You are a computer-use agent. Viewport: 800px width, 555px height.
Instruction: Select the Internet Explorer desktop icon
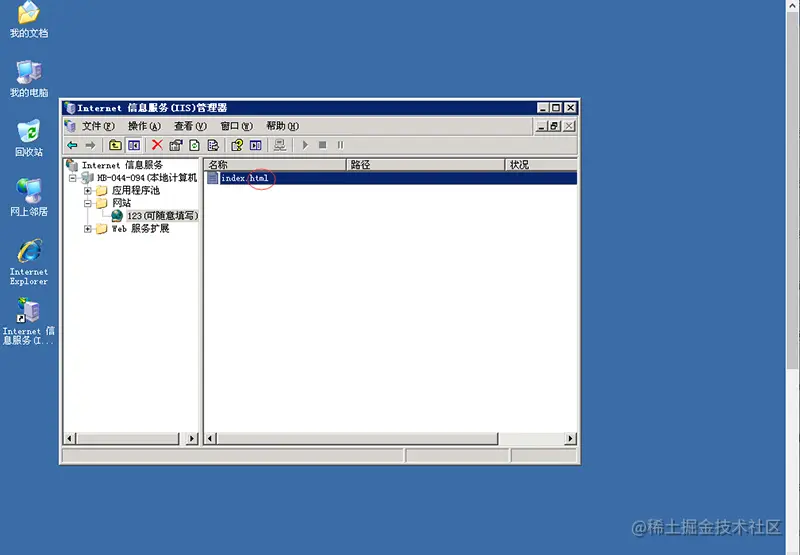[x=29, y=262]
